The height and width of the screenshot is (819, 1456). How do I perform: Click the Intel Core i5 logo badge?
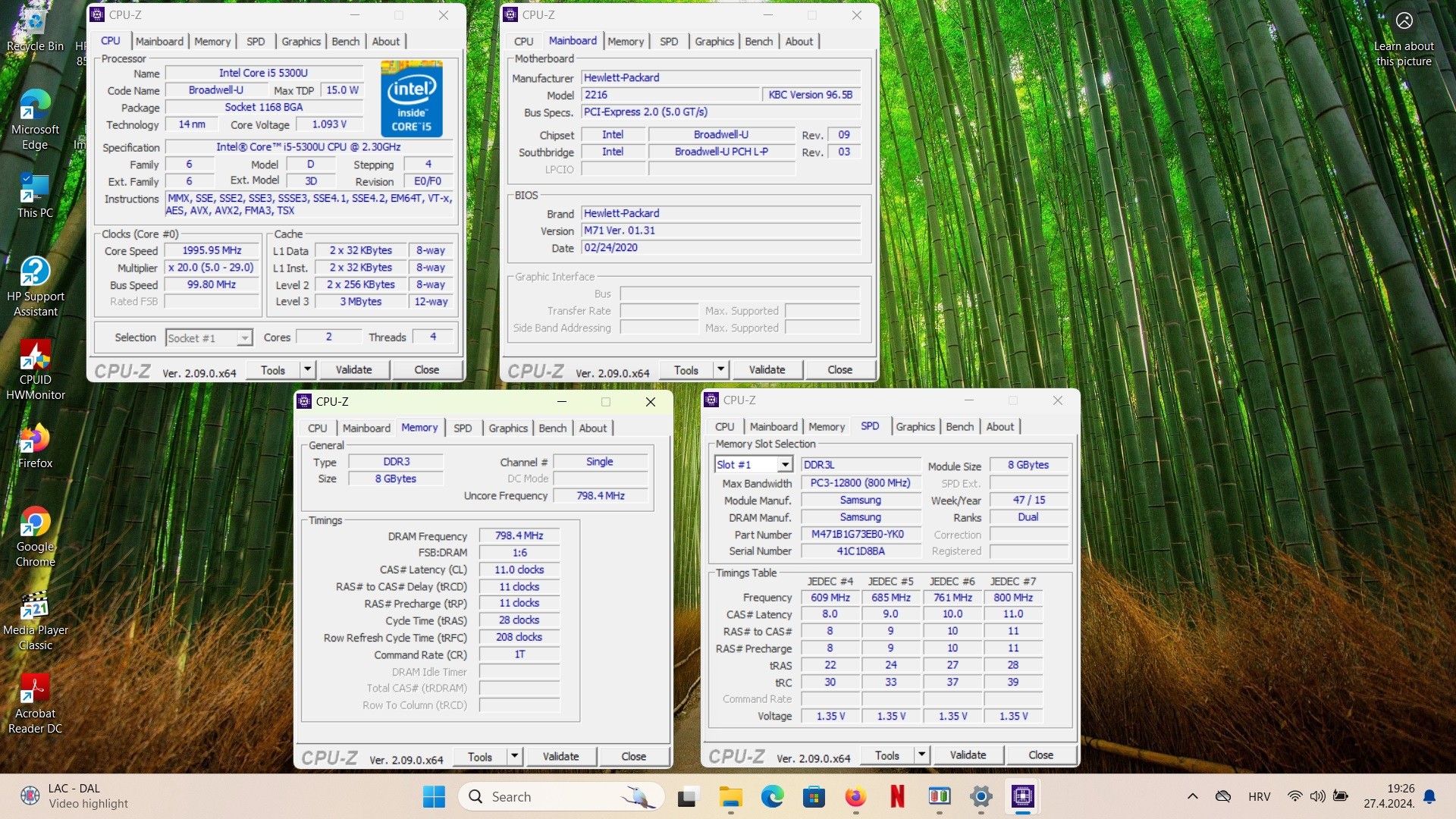tap(411, 99)
